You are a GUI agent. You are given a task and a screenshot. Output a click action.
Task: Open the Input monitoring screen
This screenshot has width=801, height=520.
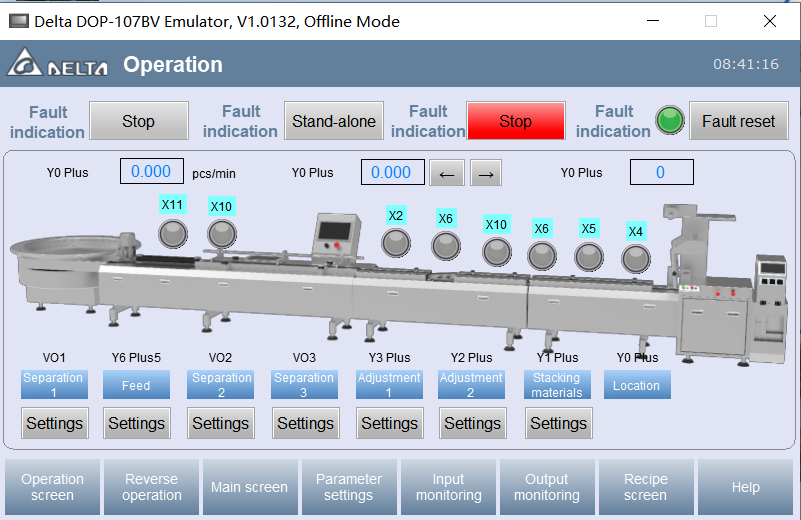[x=449, y=487]
